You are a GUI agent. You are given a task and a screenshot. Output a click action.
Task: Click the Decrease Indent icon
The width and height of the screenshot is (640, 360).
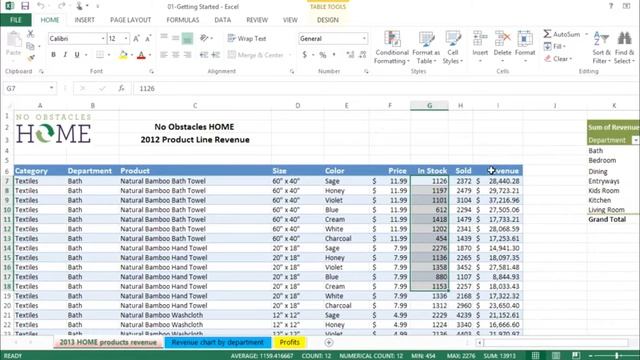[204, 55]
